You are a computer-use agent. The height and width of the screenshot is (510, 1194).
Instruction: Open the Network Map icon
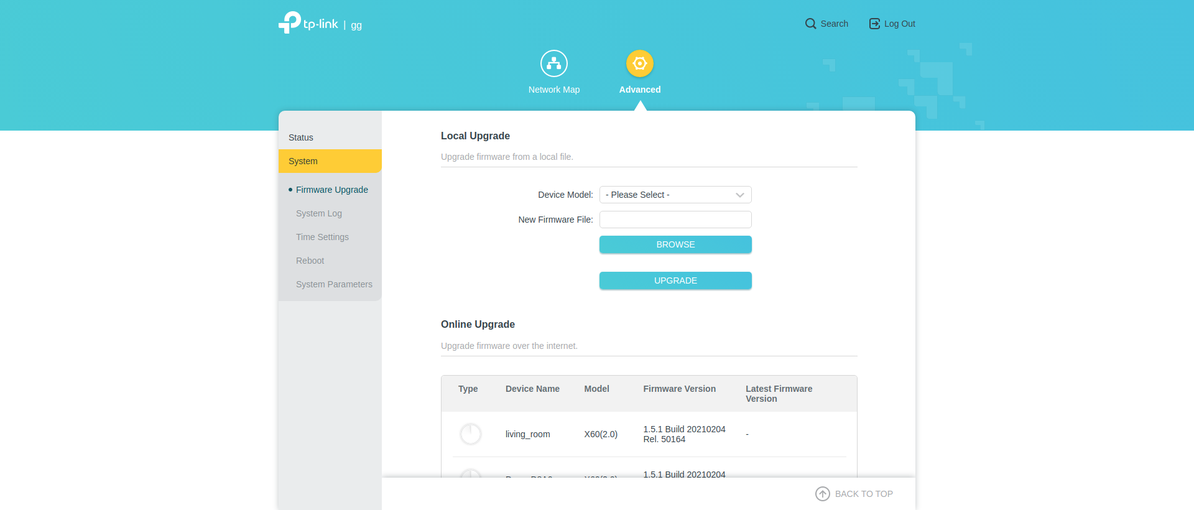554,64
